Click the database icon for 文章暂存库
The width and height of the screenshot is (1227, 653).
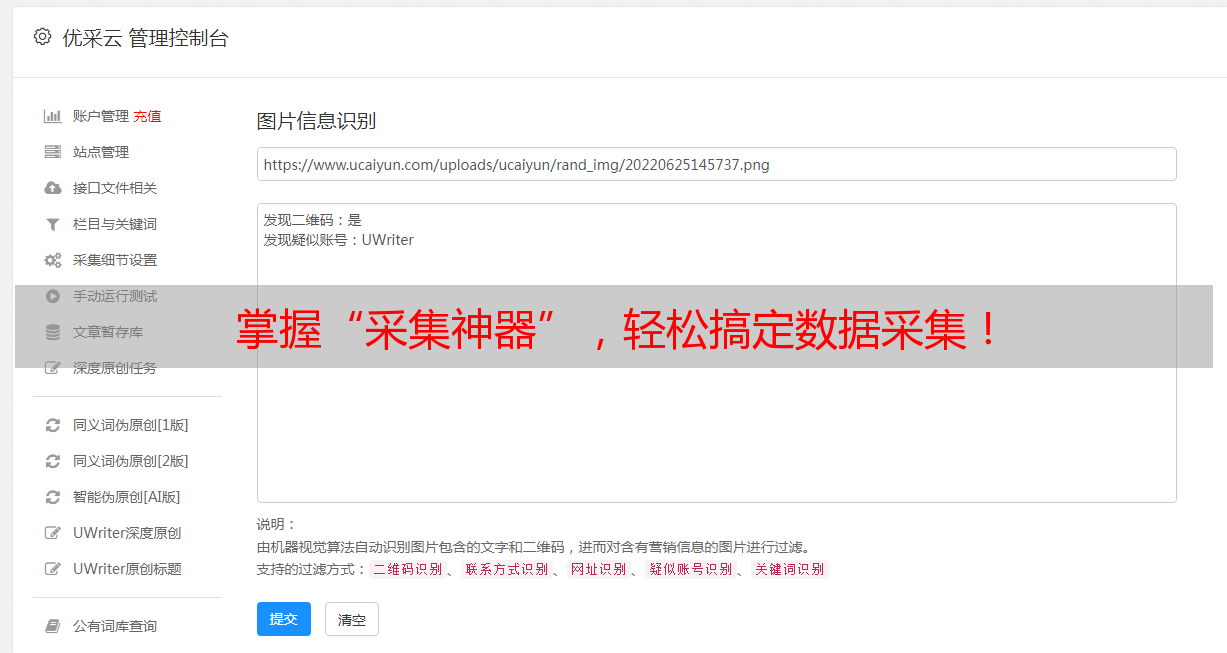[53, 332]
